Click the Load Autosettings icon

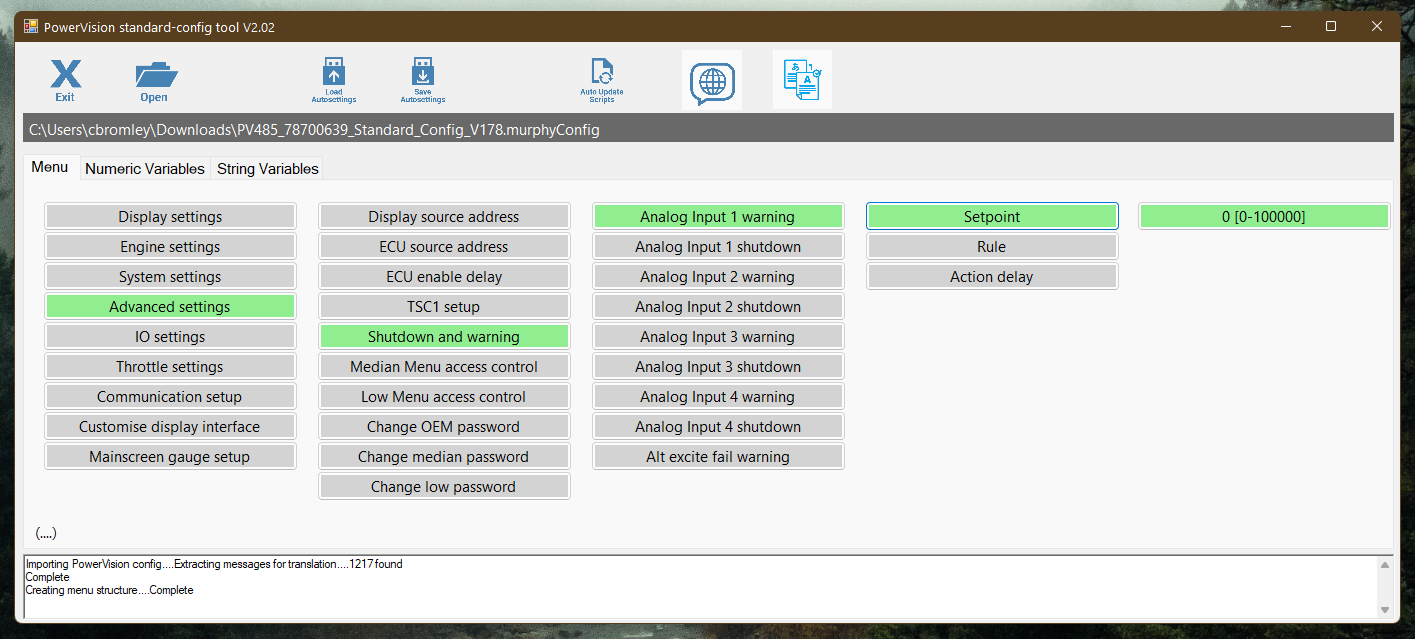[333, 80]
